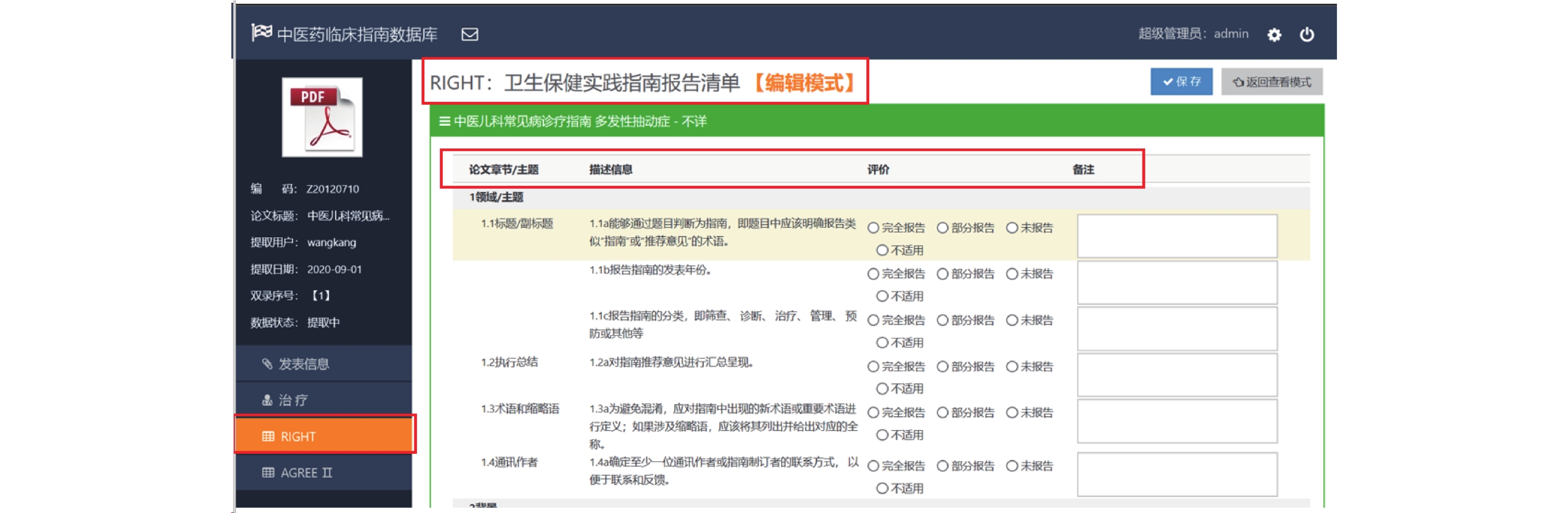1568x513 pixels.
Task: Select 完全报告 for item 1.1a
Action: (x=873, y=227)
